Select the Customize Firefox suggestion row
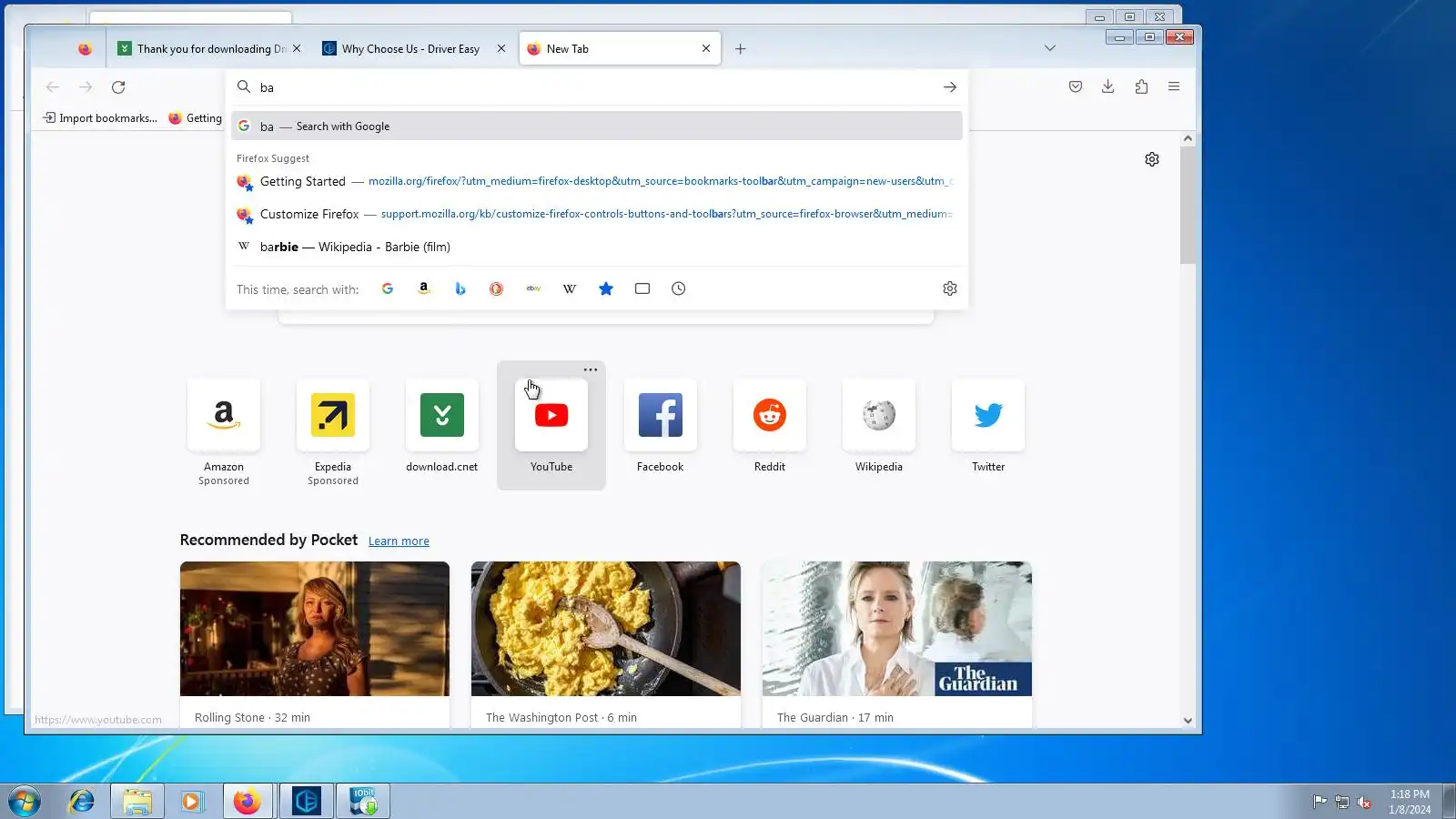Image resolution: width=1456 pixels, height=819 pixels. 596,214
